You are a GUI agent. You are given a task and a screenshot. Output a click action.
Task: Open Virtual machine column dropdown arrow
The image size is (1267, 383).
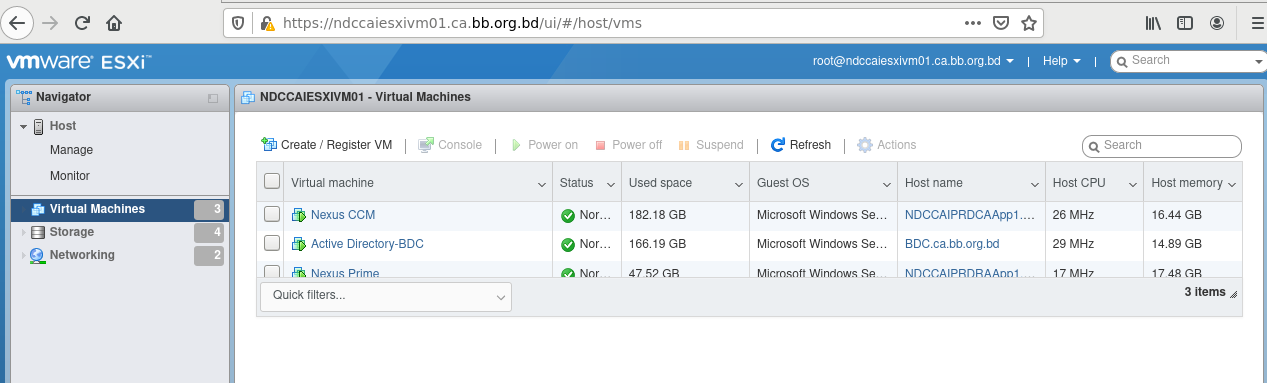click(541, 185)
